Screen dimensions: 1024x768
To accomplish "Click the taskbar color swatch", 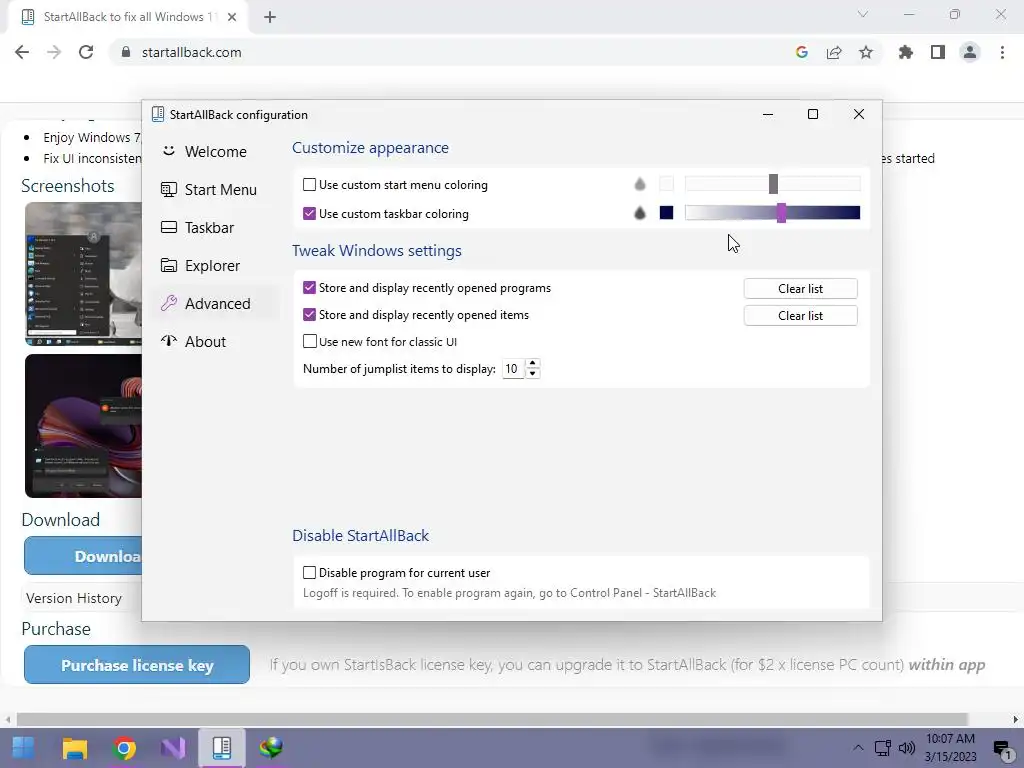I will (x=666, y=213).
